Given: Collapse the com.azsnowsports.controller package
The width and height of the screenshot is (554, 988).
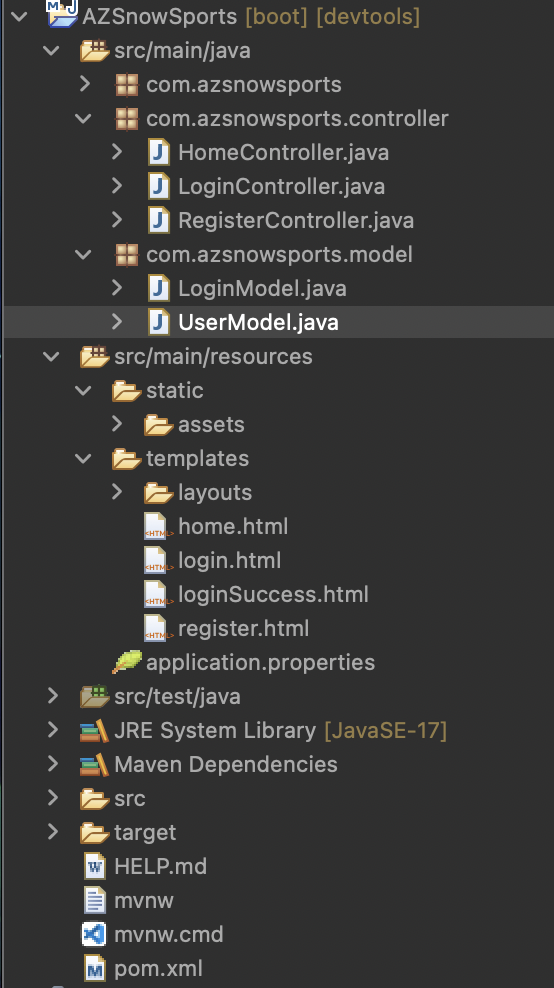Looking at the screenshot, I should click(x=84, y=118).
